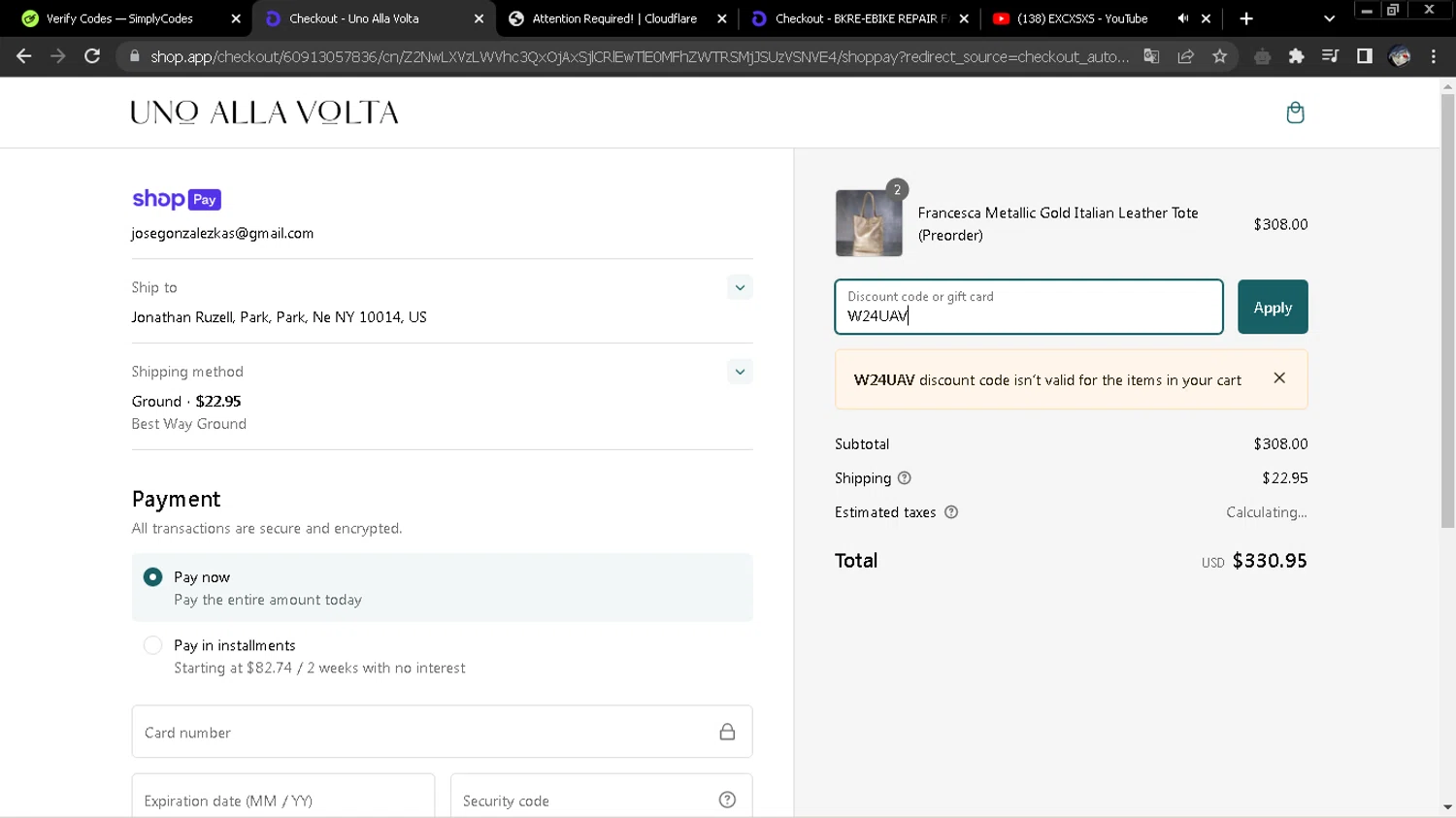Bookmark this page with the star

(1219, 56)
